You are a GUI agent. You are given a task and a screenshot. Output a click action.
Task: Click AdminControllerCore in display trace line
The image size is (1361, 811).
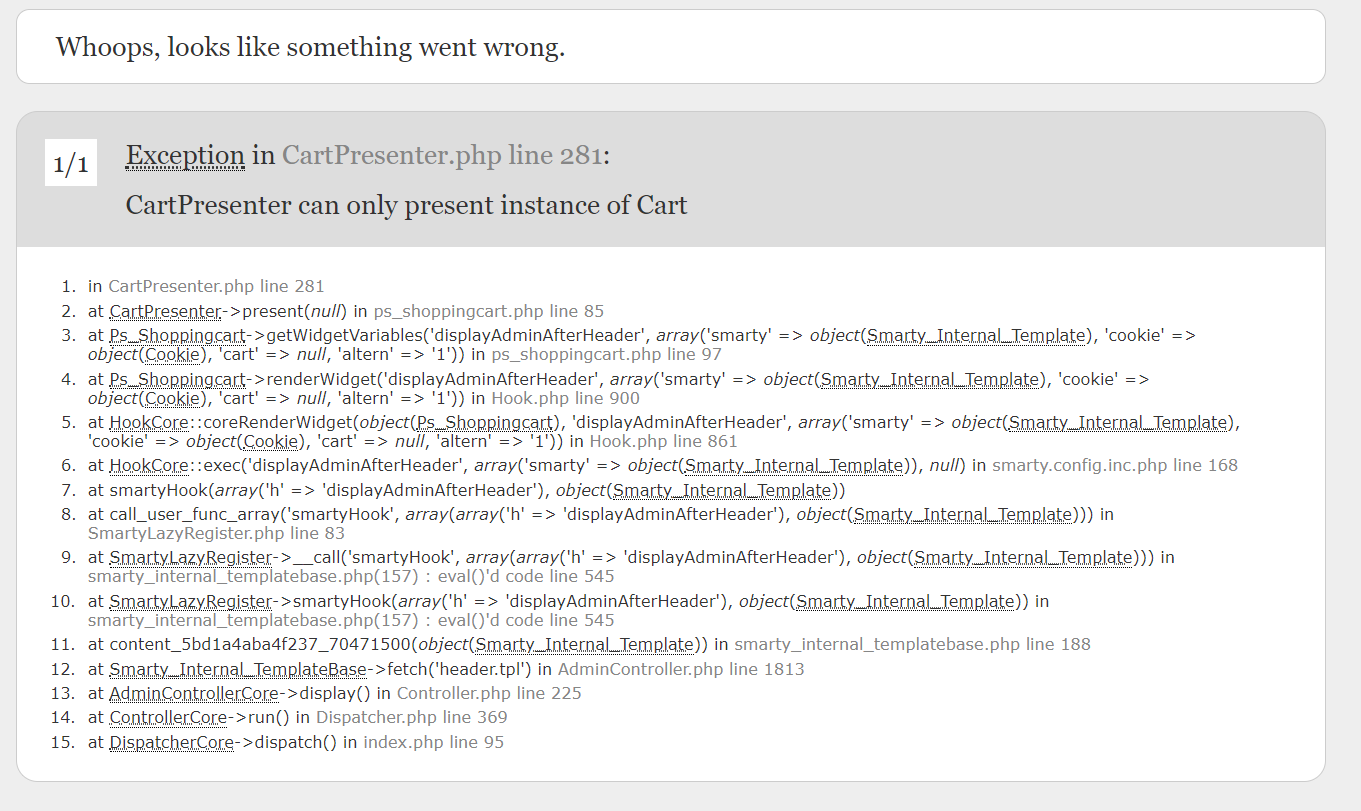(194, 693)
